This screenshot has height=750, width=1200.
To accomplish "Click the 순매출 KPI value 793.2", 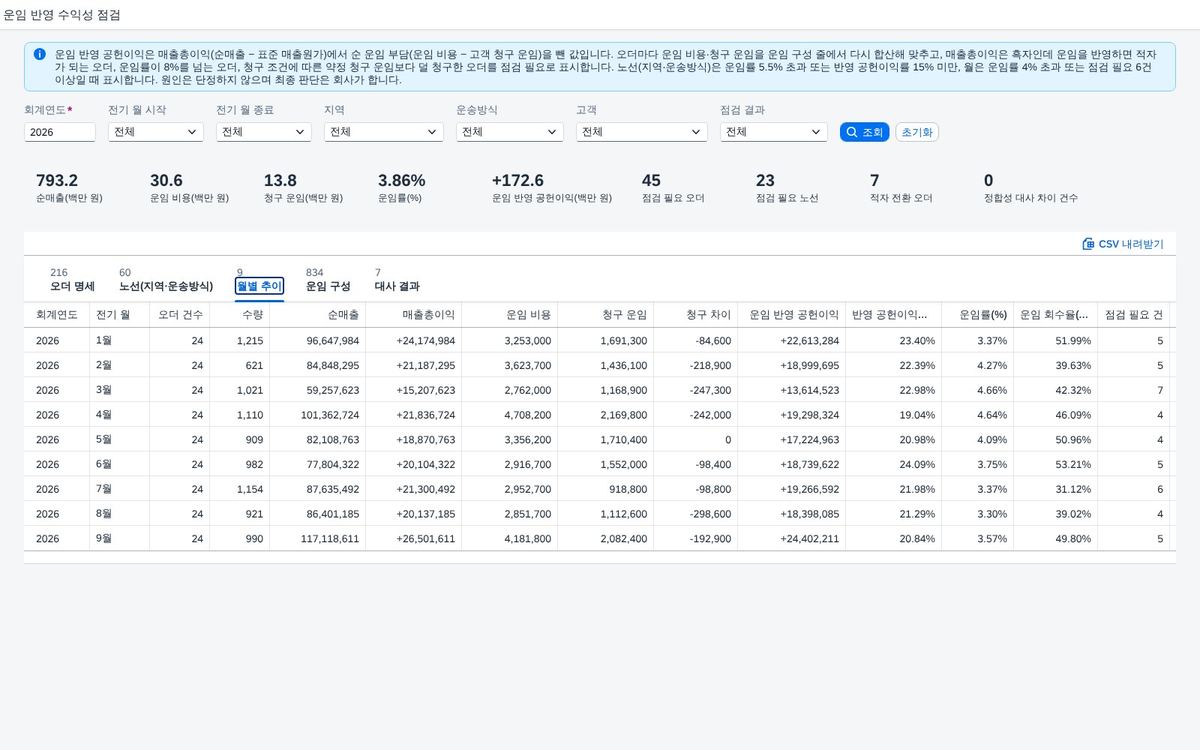I will click(x=57, y=181).
